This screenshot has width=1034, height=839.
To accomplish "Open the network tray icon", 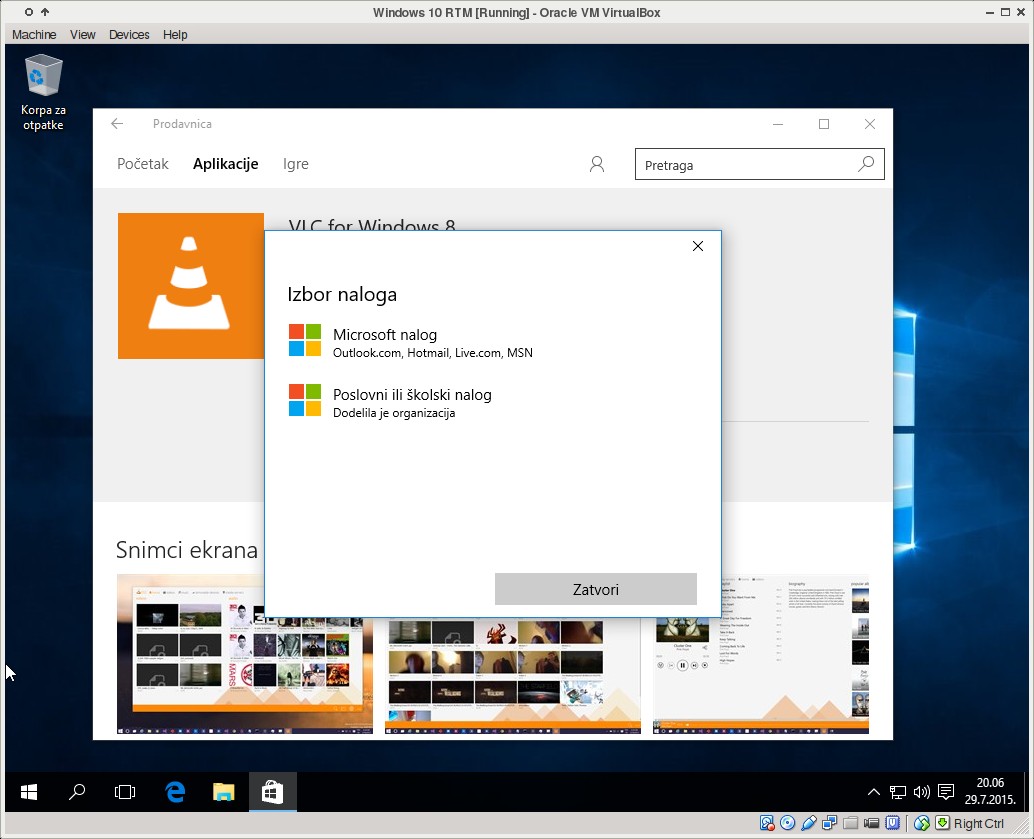I will point(897,792).
